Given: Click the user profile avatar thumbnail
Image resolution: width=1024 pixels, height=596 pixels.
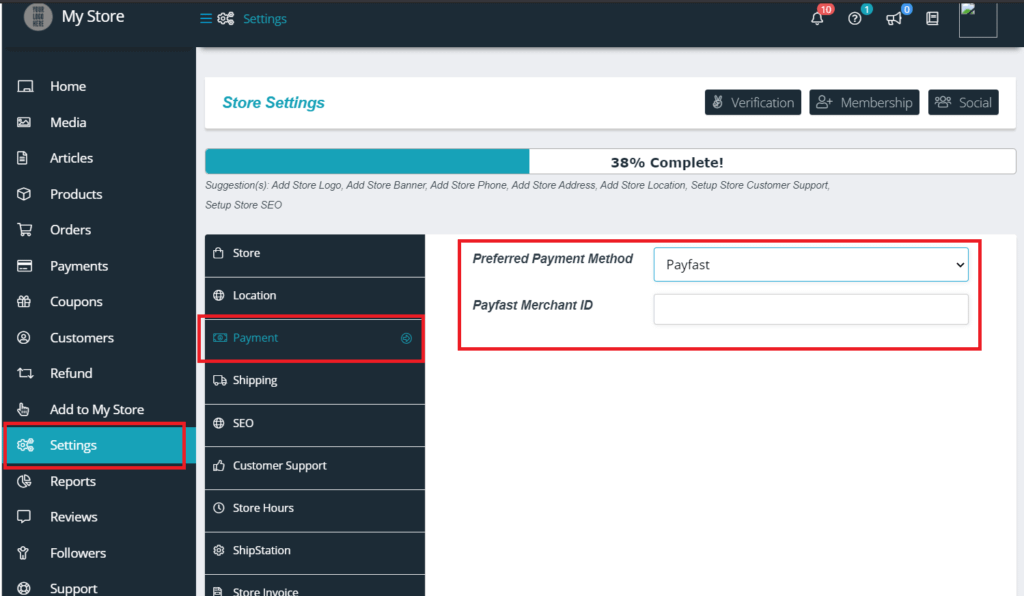Looking at the screenshot, I should pos(977,19).
